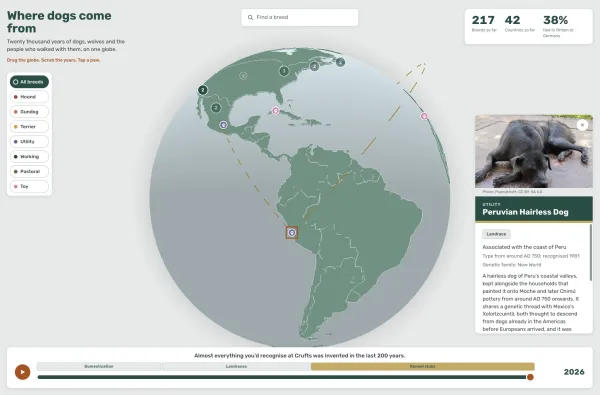Click the Landrace tag in the breed panel
This screenshot has height=395, width=600.
click(496, 234)
